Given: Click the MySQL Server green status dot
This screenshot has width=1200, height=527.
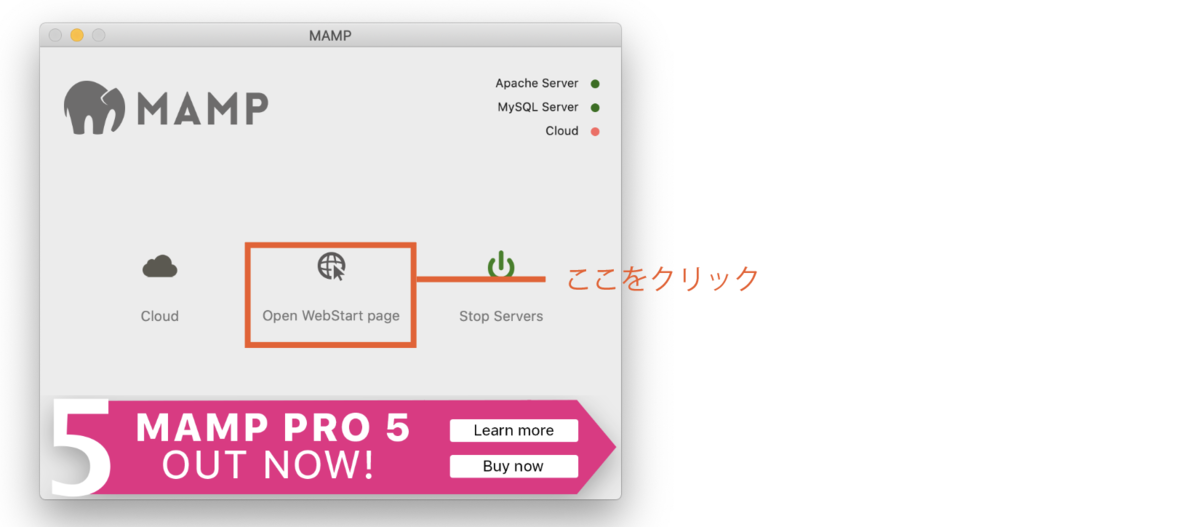Looking at the screenshot, I should (595, 107).
